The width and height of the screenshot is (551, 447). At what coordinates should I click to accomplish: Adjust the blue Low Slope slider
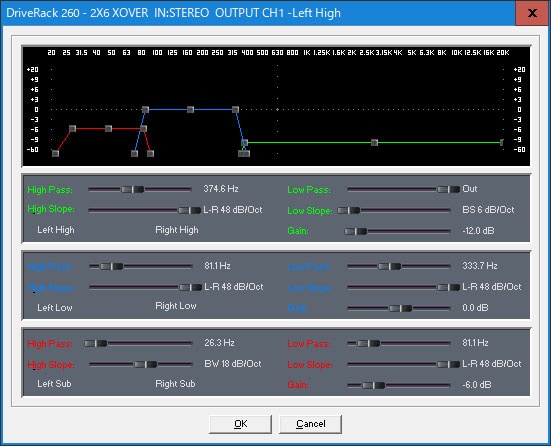click(448, 287)
